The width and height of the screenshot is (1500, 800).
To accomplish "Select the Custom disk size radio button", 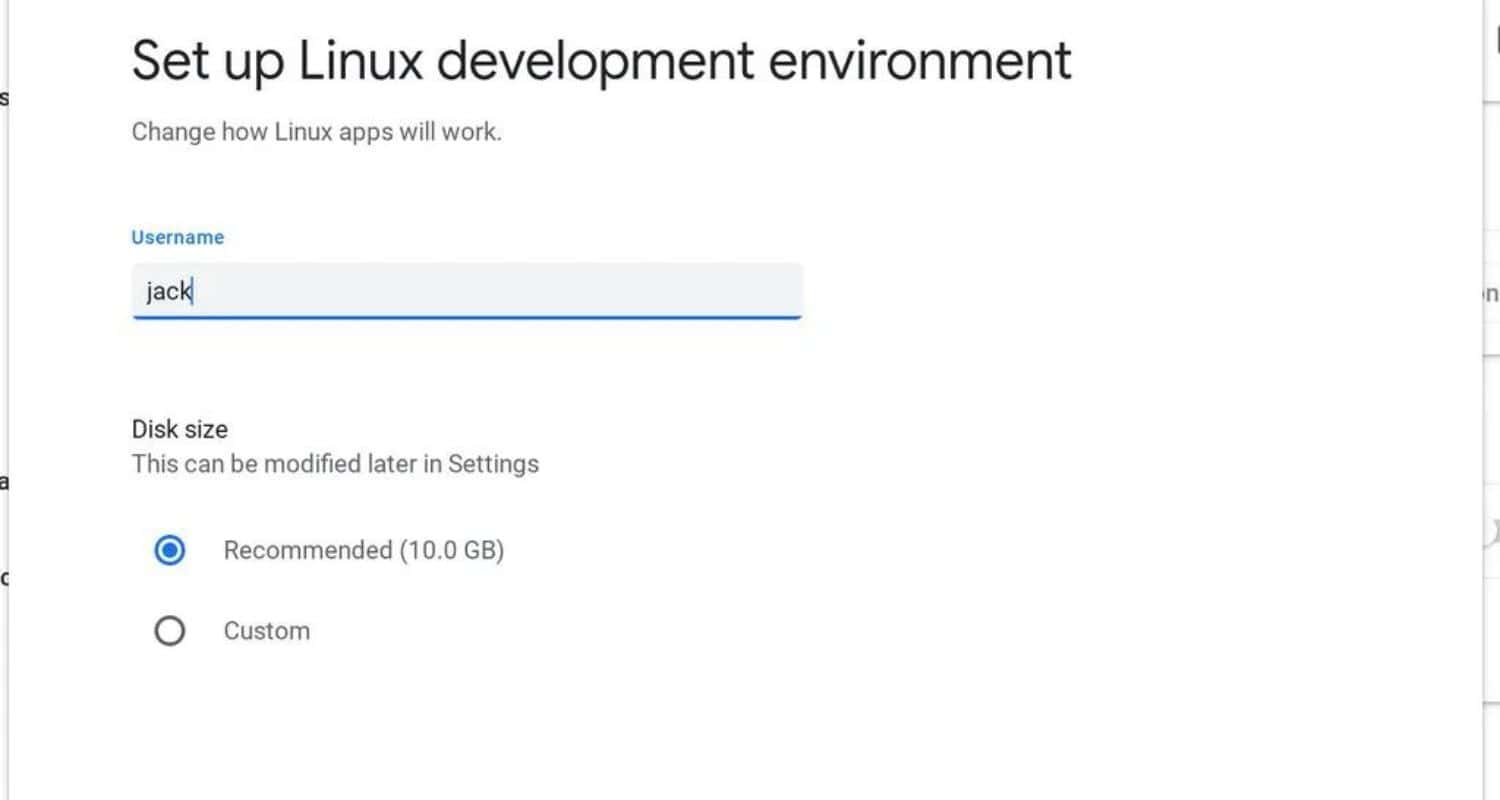I will click(x=170, y=631).
